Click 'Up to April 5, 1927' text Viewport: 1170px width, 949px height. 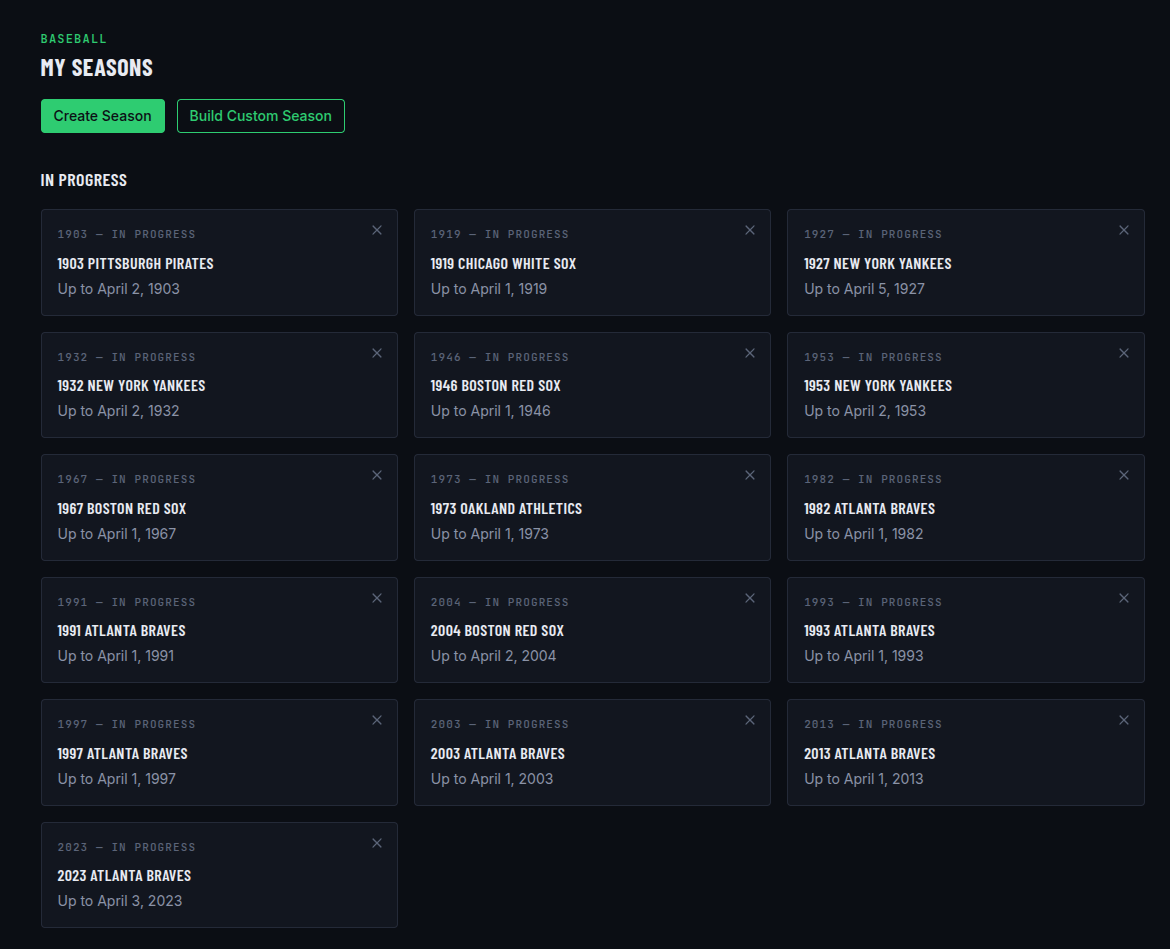tap(864, 289)
